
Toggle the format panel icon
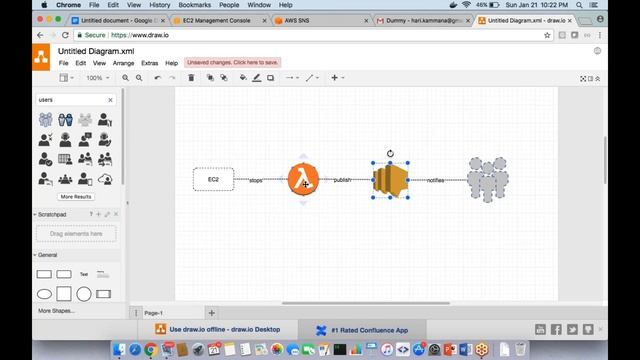point(590,79)
